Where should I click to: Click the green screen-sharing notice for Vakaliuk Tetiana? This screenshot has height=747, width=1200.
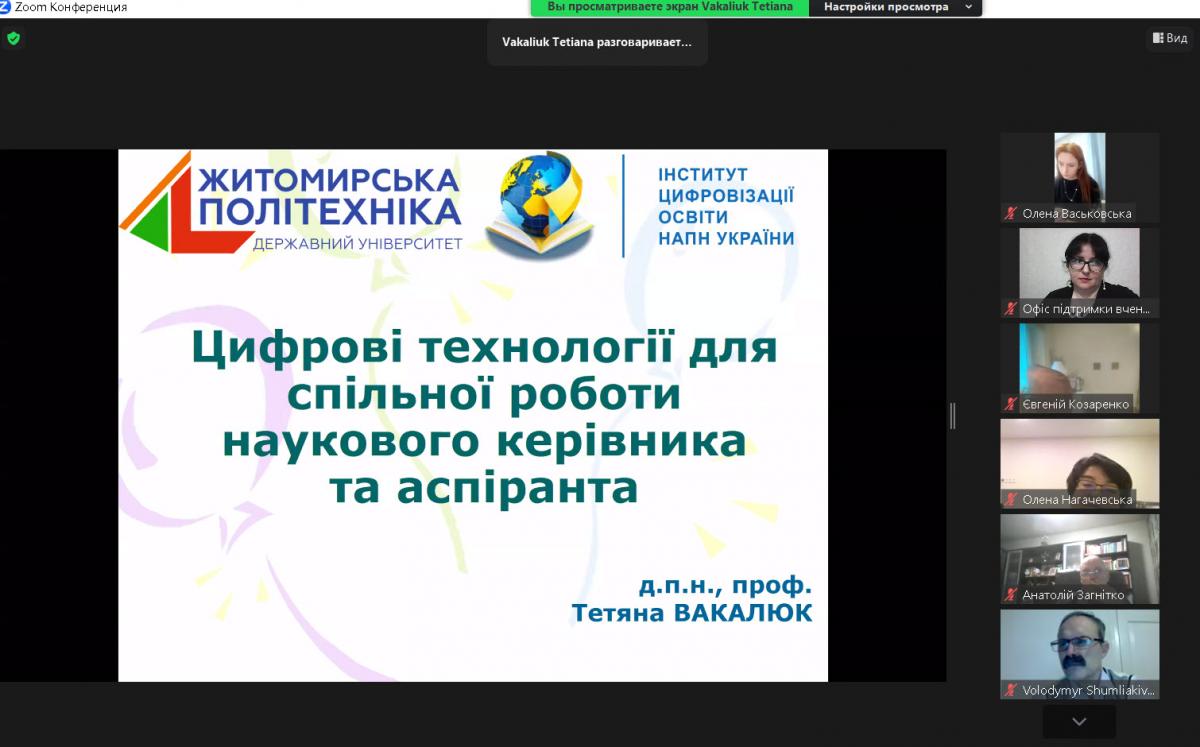pyautogui.click(x=670, y=7)
